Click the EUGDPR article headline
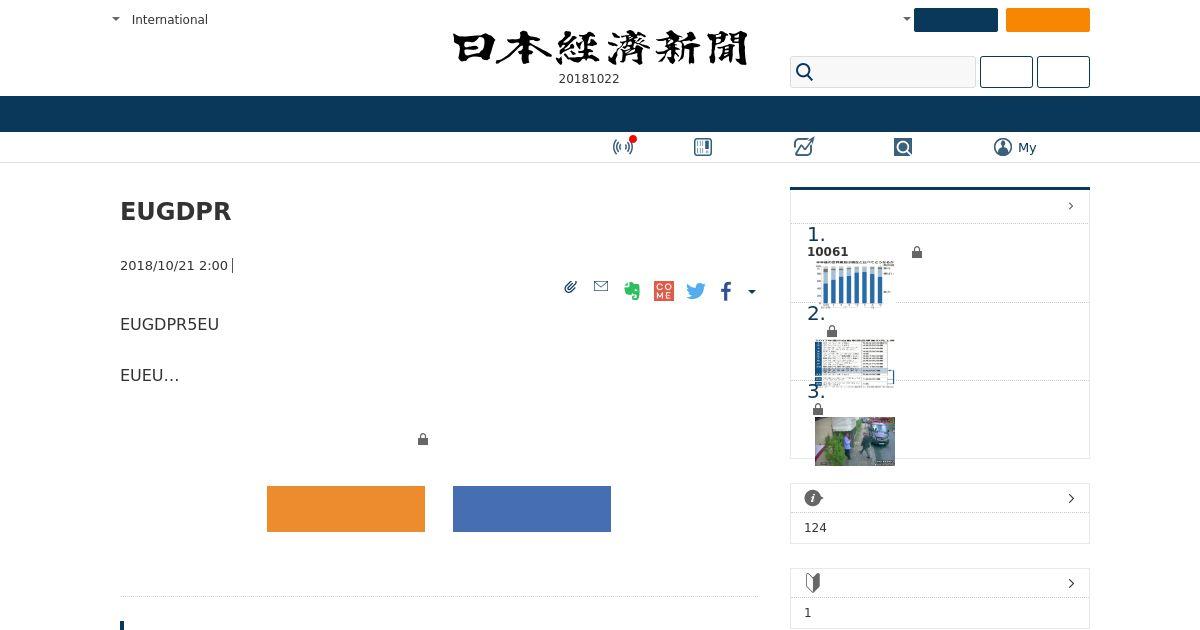1200x630 pixels. tap(176, 212)
